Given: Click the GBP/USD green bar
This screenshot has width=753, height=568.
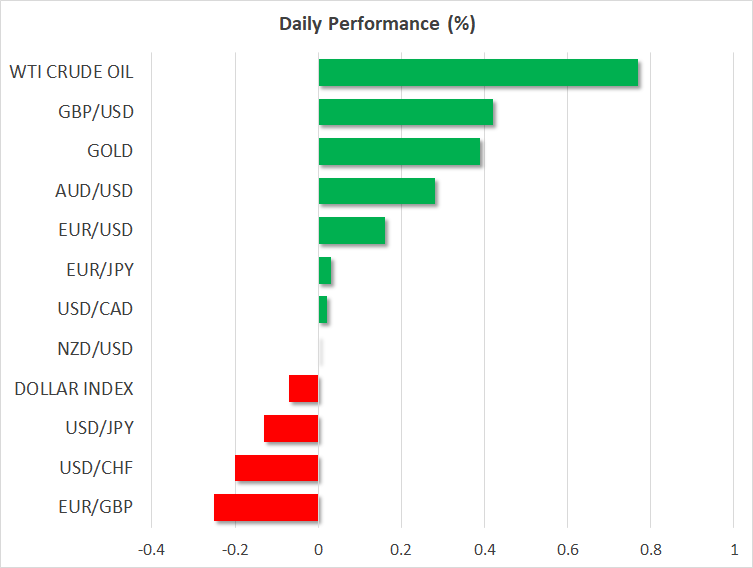Looking at the screenshot, I should pyautogui.click(x=405, y=112).
